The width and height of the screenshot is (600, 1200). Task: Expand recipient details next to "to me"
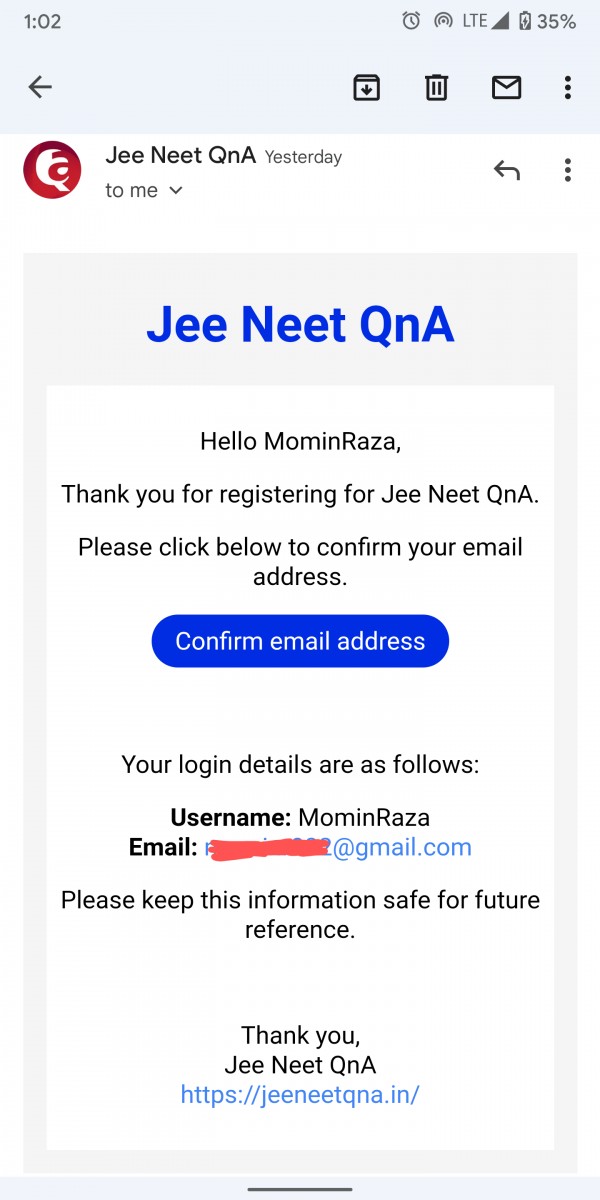tap(176, 190)
